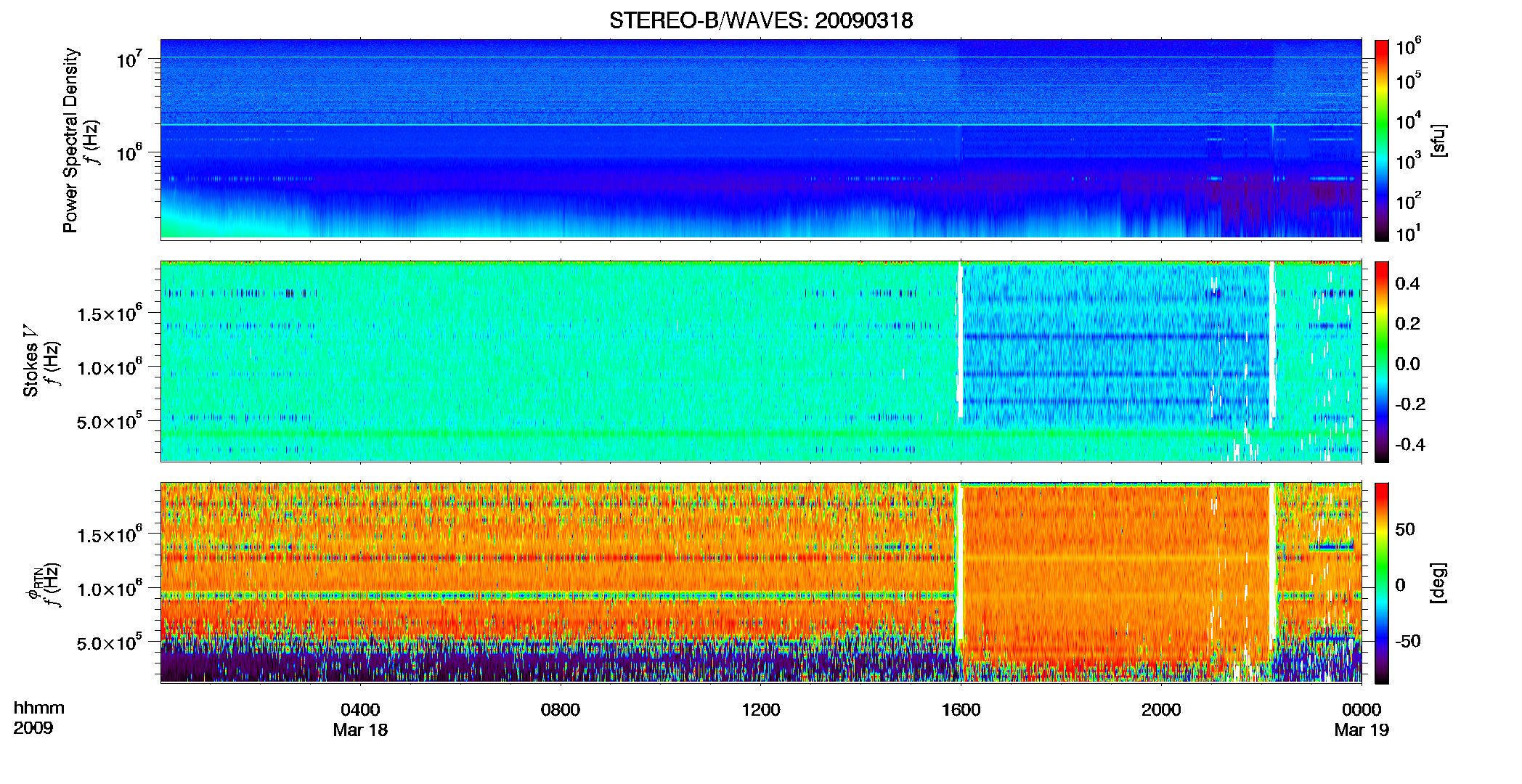Click the -50 label on the degrees color bar
Viewport: 1522px width, 784px height.
click(1407, 641)
